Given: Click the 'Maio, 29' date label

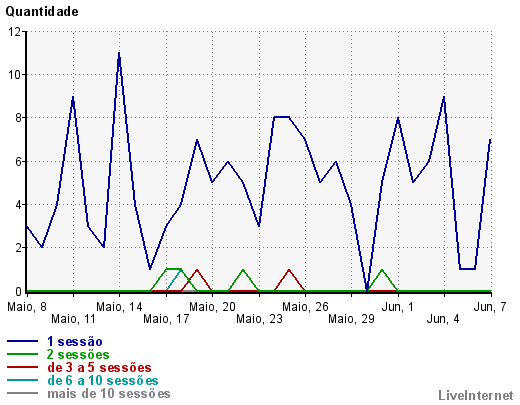Looking at the screenshot, I should pyautogui.click(x=351, y=319).
